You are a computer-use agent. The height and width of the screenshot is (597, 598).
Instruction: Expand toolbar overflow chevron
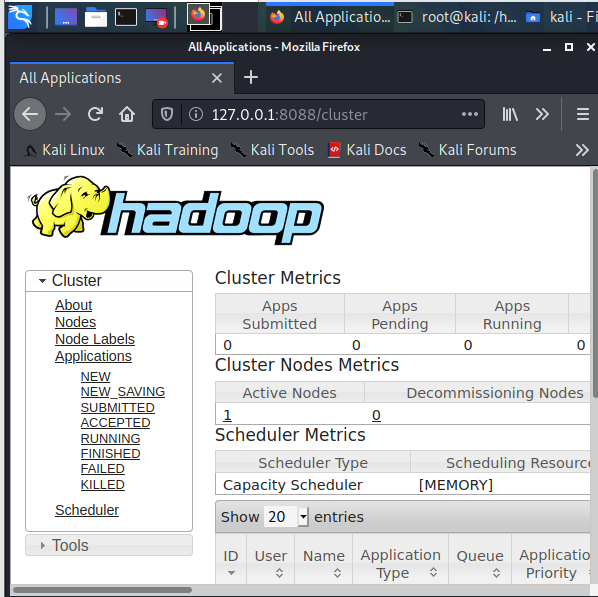click(x=542, y=114)
